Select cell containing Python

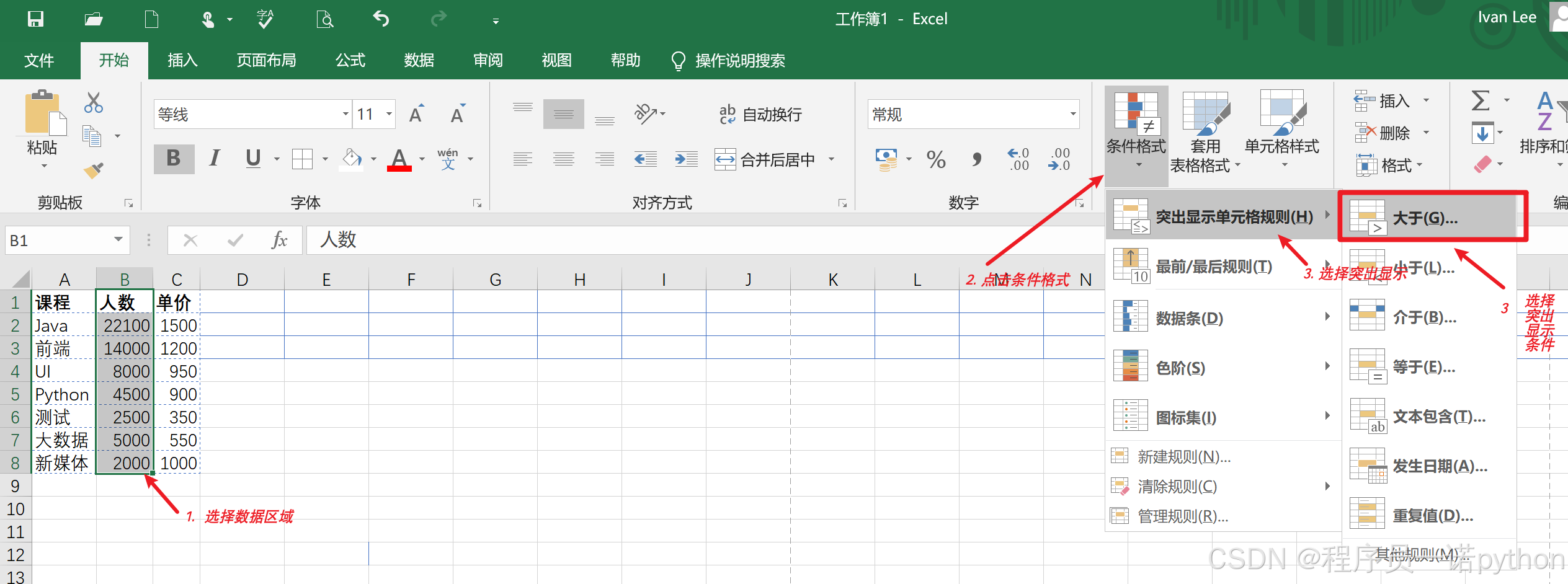click(x=63, y=394)
